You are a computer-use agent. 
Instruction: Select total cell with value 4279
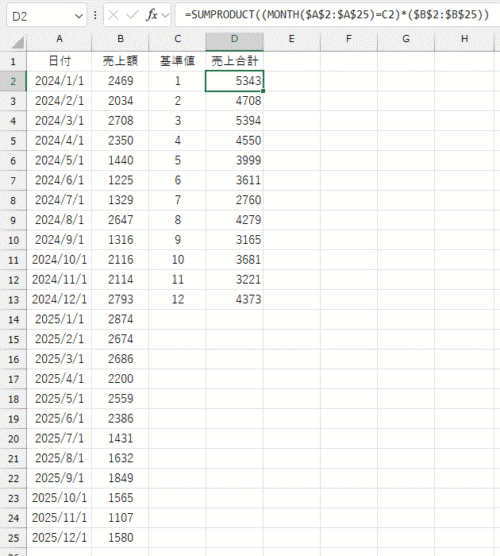click(234, 220)
